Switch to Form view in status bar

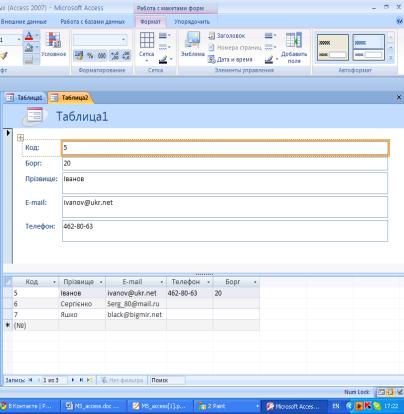(x=381, y=392)
